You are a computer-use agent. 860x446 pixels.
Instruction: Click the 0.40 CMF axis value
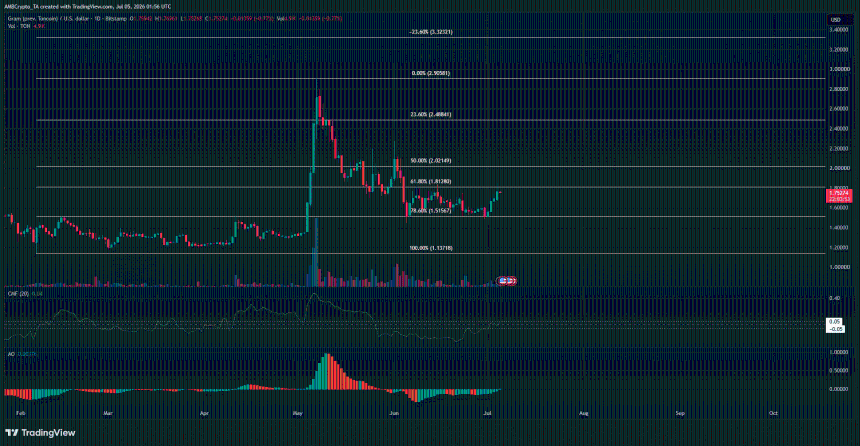click(835, 298)
